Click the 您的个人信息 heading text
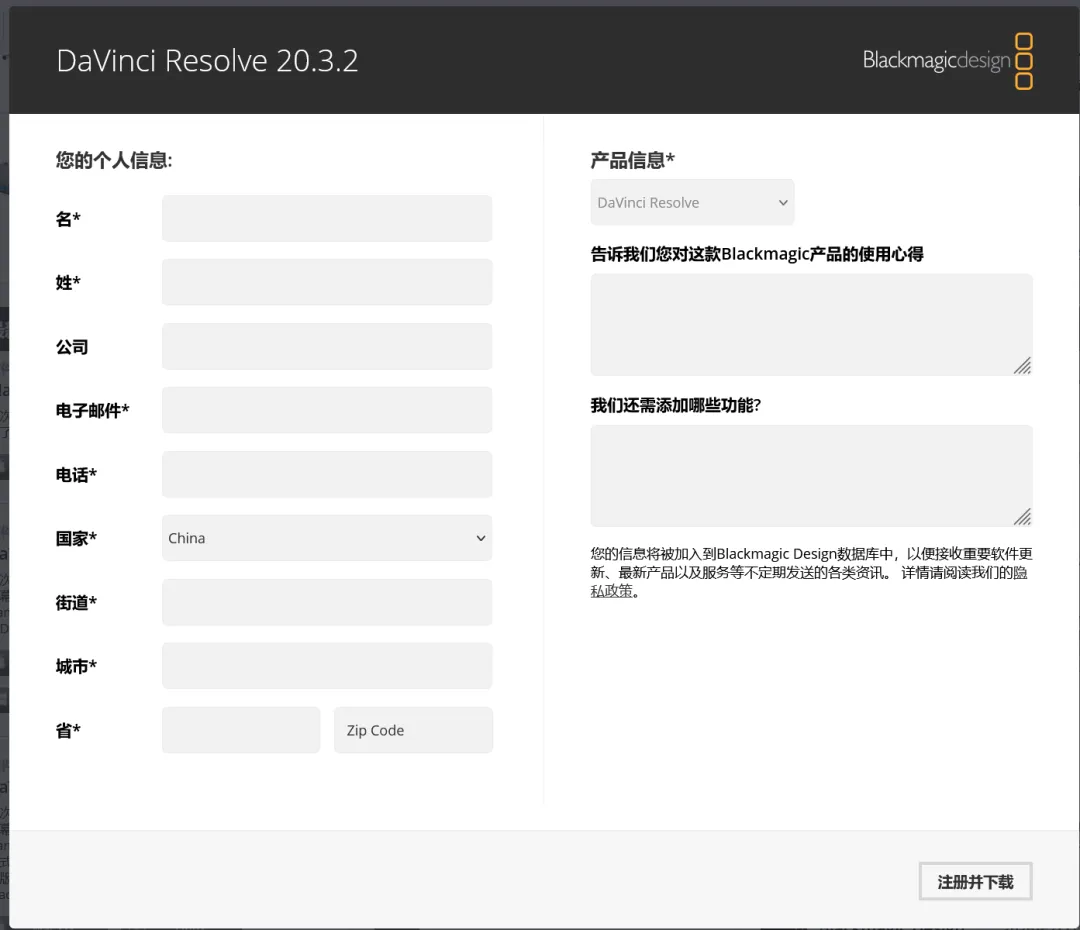Screen dimensions: 1080x930 (114, 161)
